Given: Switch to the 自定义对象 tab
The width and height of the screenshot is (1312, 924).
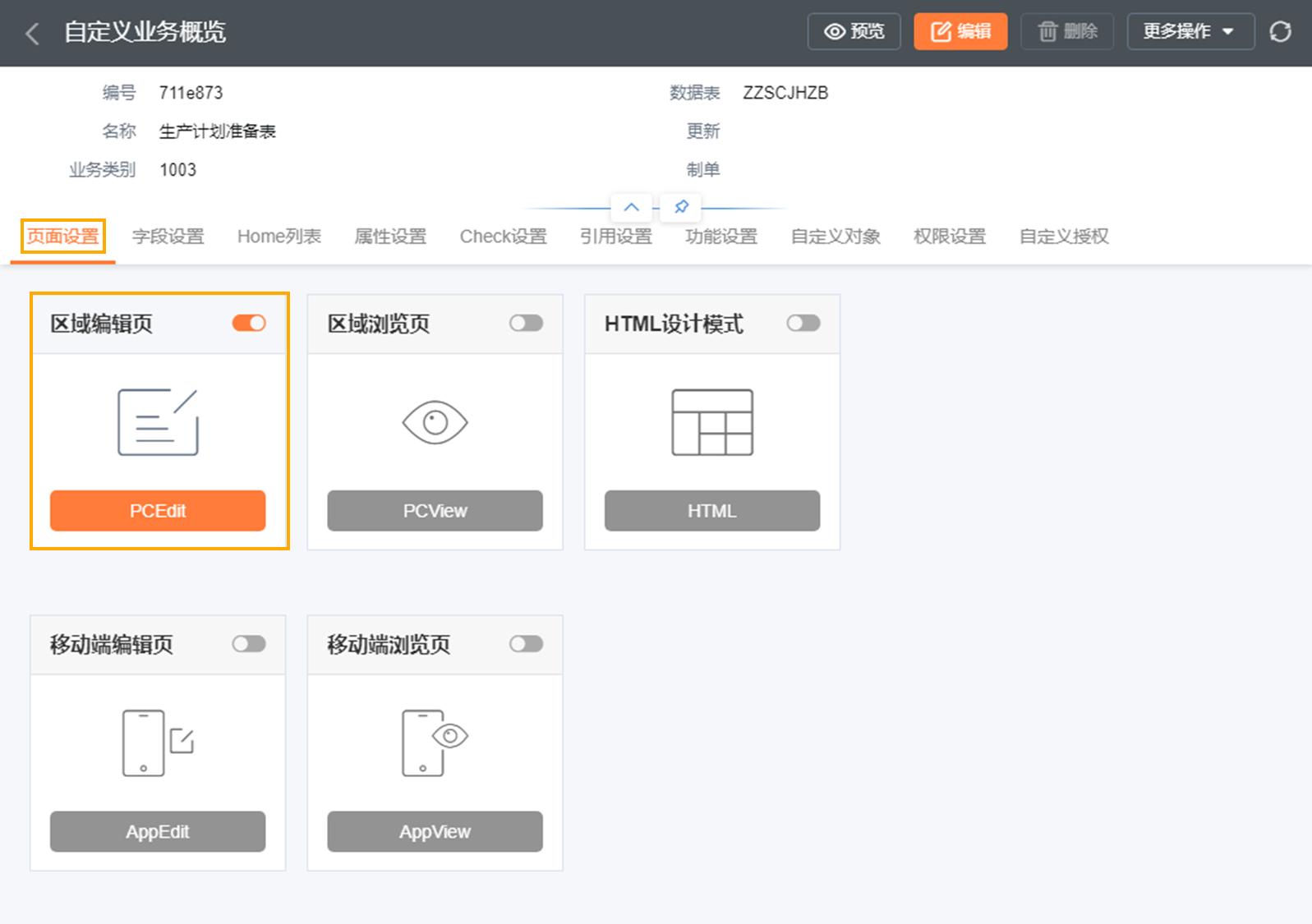Looking at the screenshot, I should (x=836, y=237).
